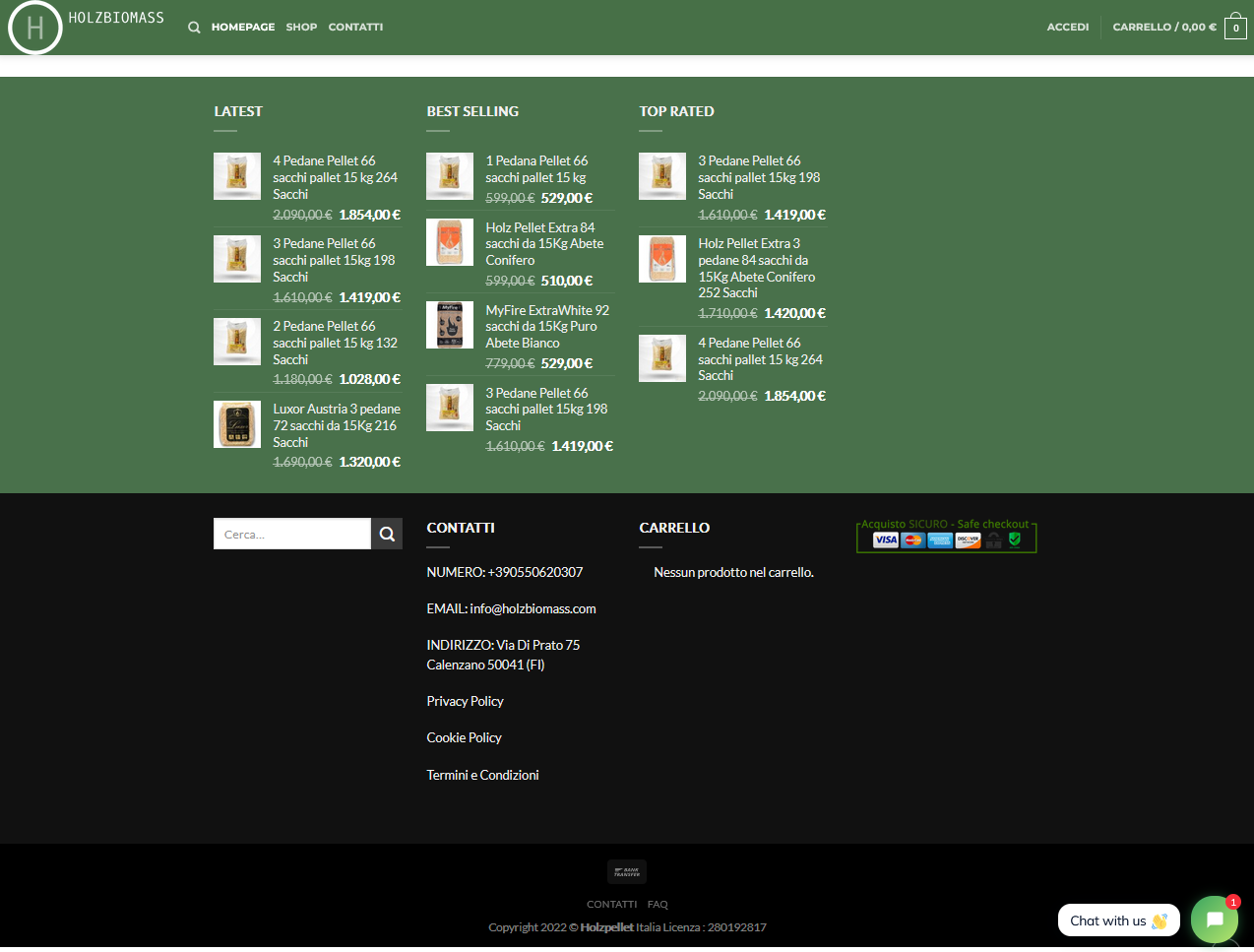Click Luxor Austria product thumbnail

click(x=237, y=424)
